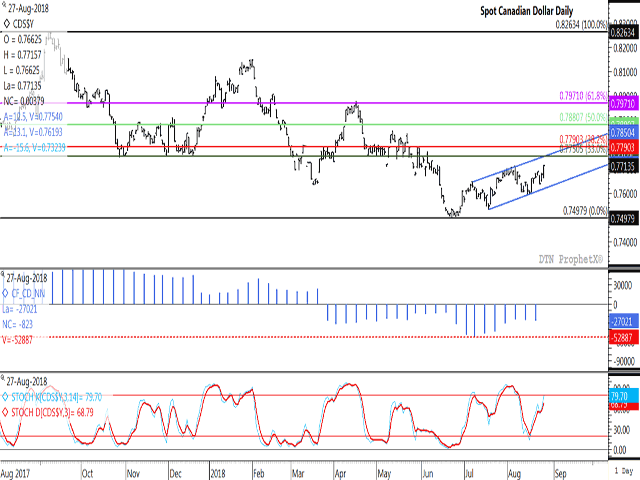Click magnifier icon in the CF_CD_NN pane
640x480 pixels.
point(3,274)
